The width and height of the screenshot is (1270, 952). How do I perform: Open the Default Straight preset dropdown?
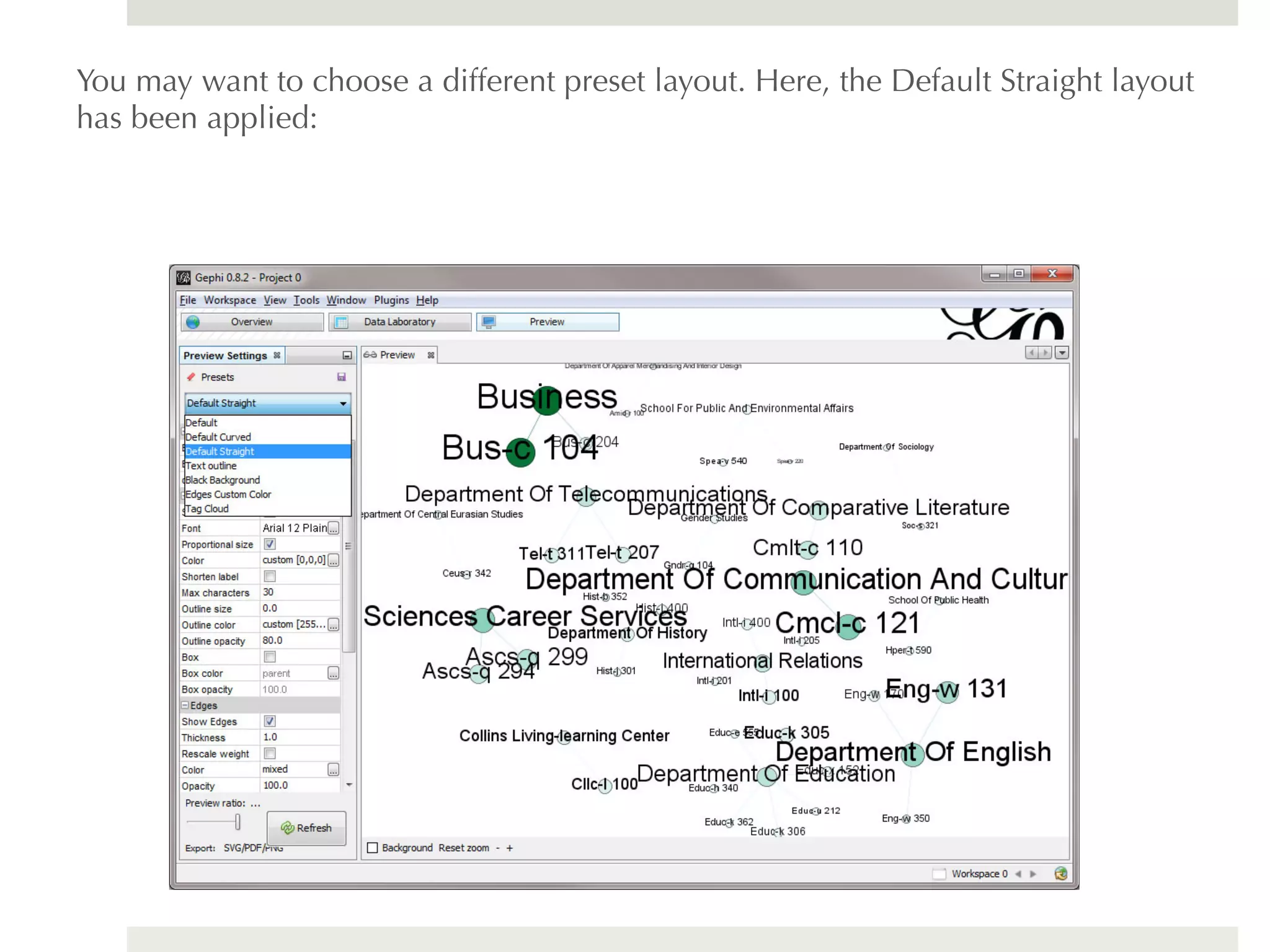tap(268, 403)
